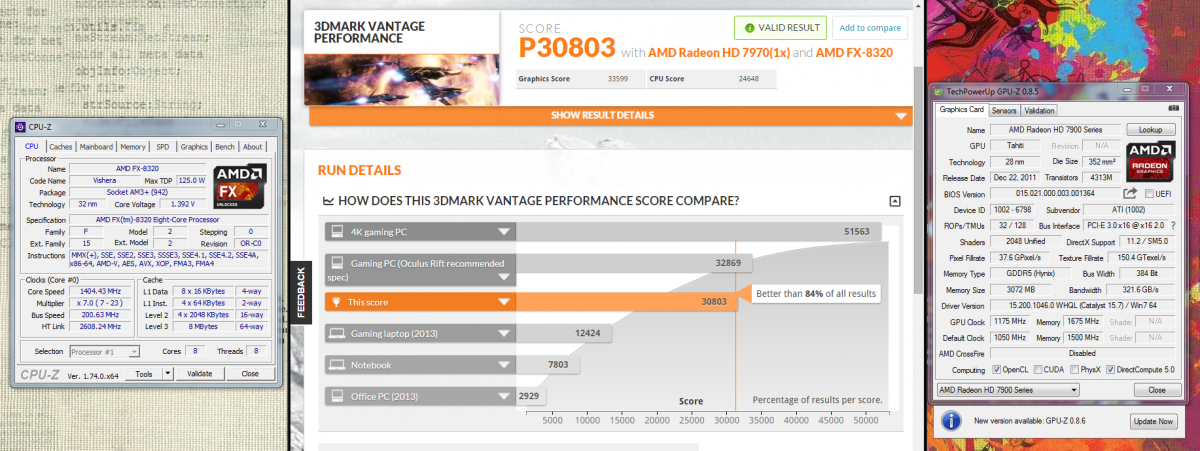Open the Memory tab in CPU-Z

click(x=132, y=147)
